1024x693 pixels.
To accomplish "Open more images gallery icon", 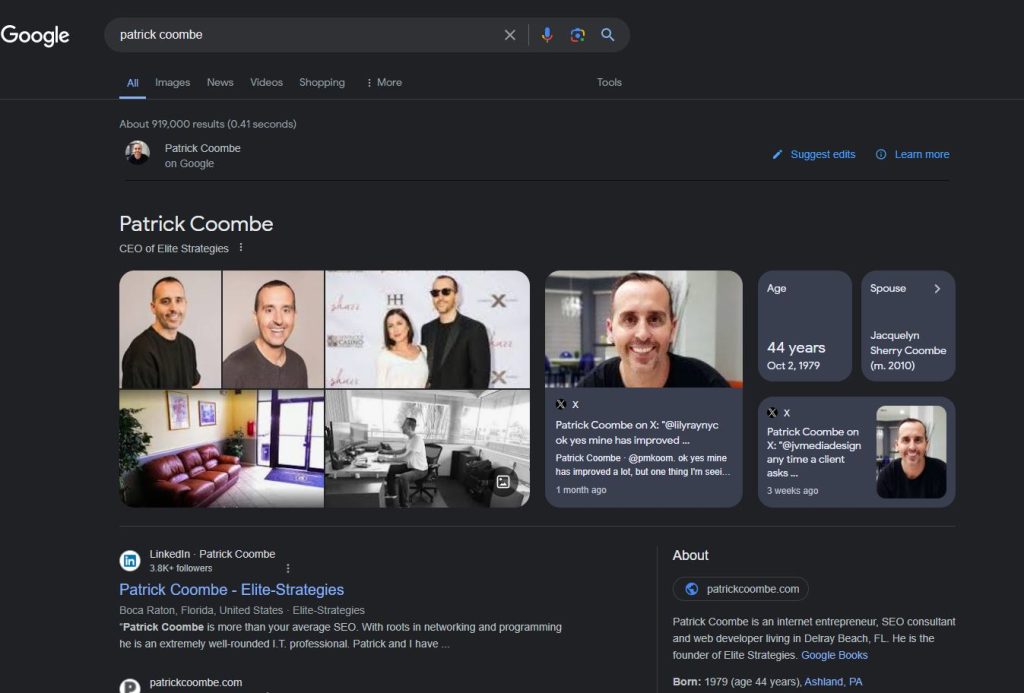I will pyautogui.click(x=503, y=482).
